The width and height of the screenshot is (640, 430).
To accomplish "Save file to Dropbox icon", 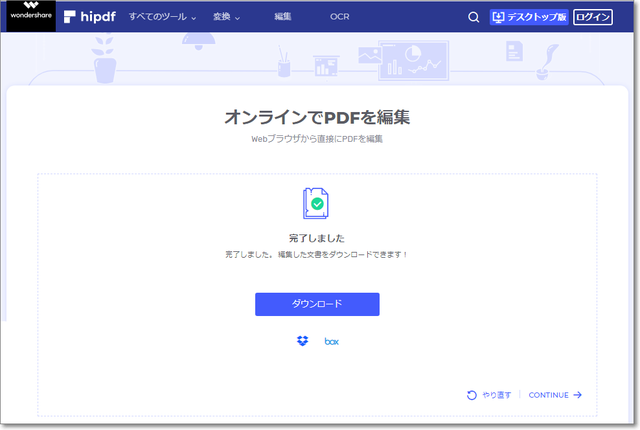I will tap(303, 342).
